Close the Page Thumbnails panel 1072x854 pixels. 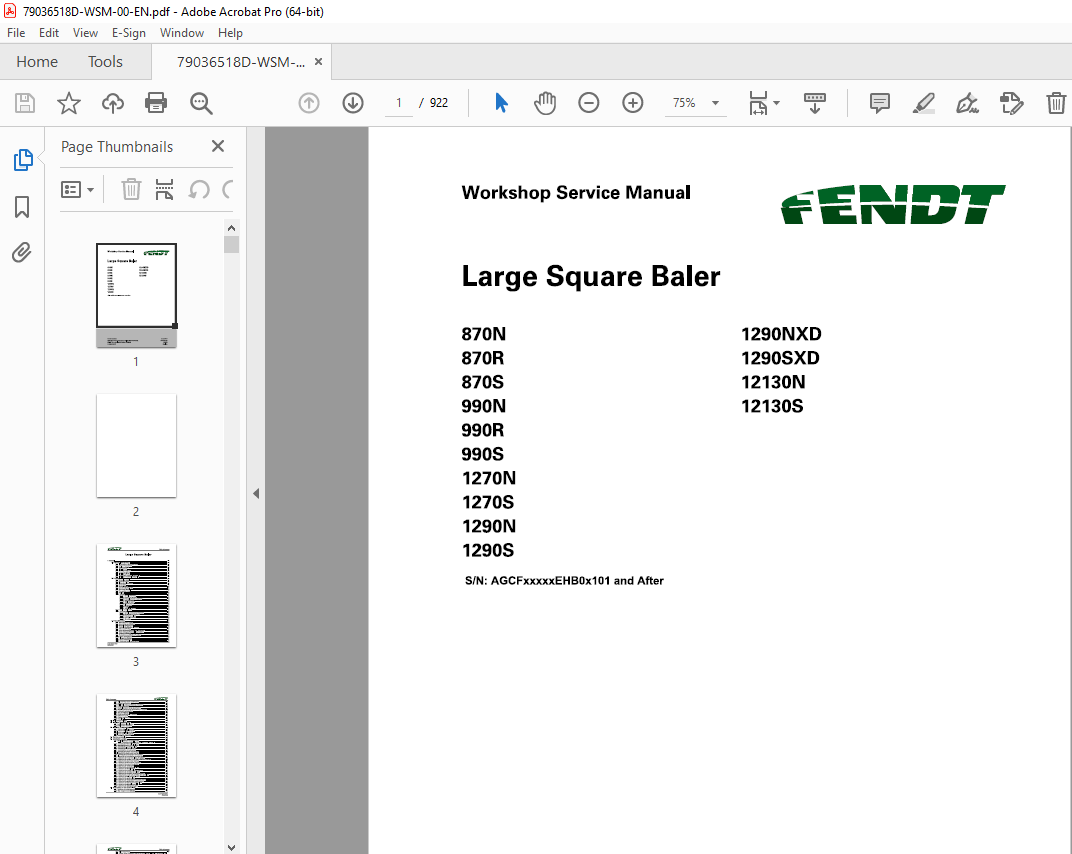coord(218,146)
